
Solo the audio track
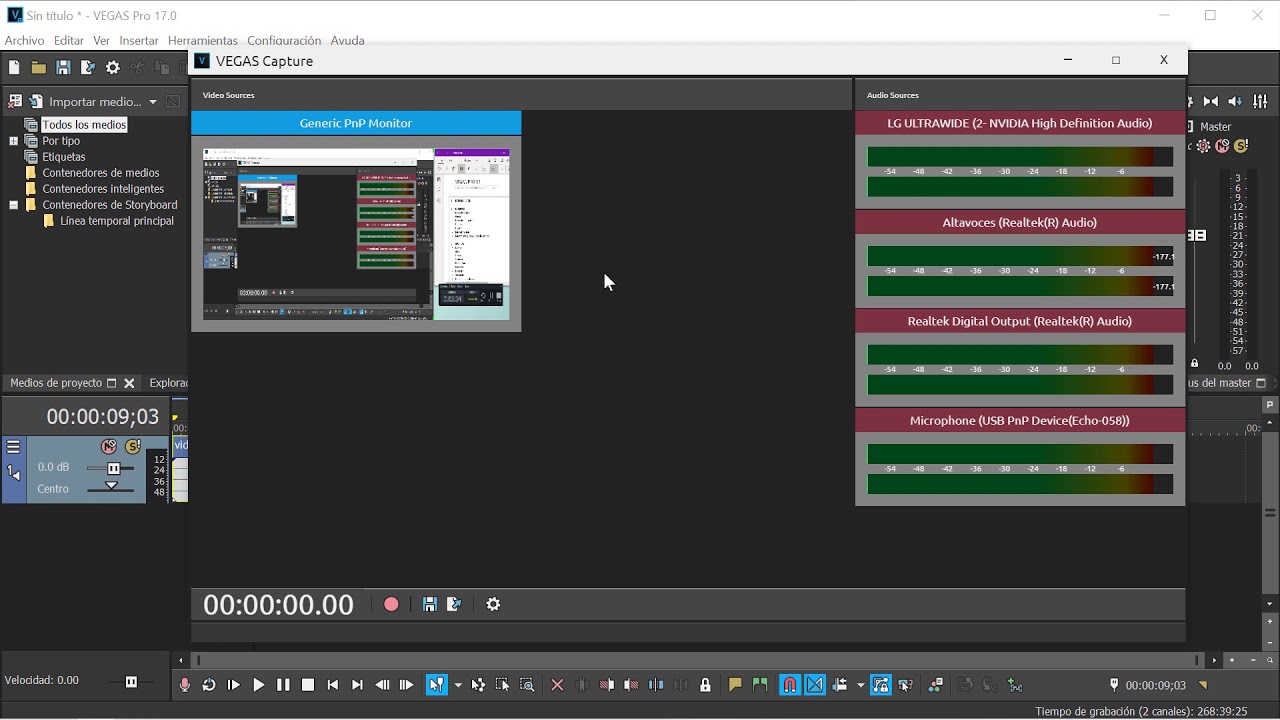132,446
